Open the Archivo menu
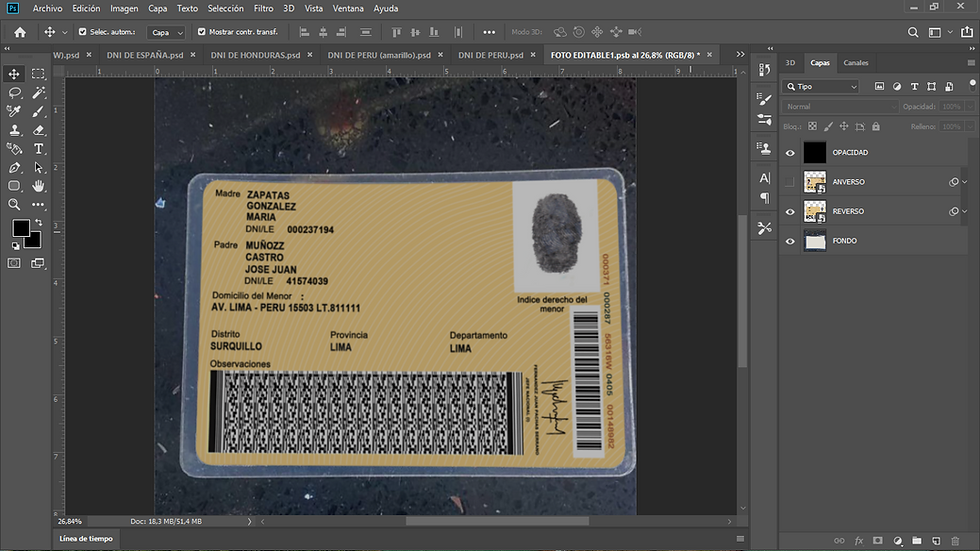Screen dimensions: 980x551 point(48,8)
